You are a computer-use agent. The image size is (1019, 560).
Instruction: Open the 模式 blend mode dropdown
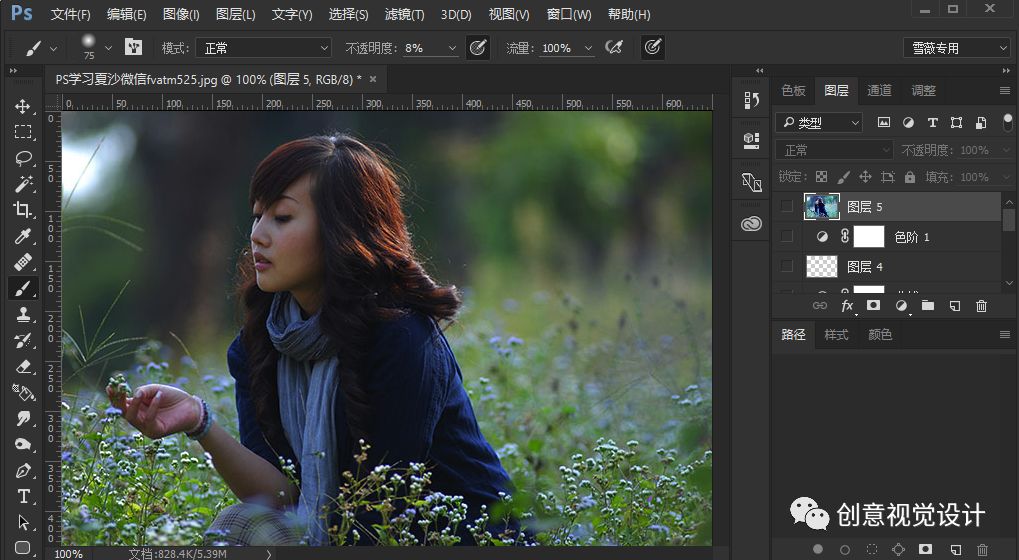[263, 48]
